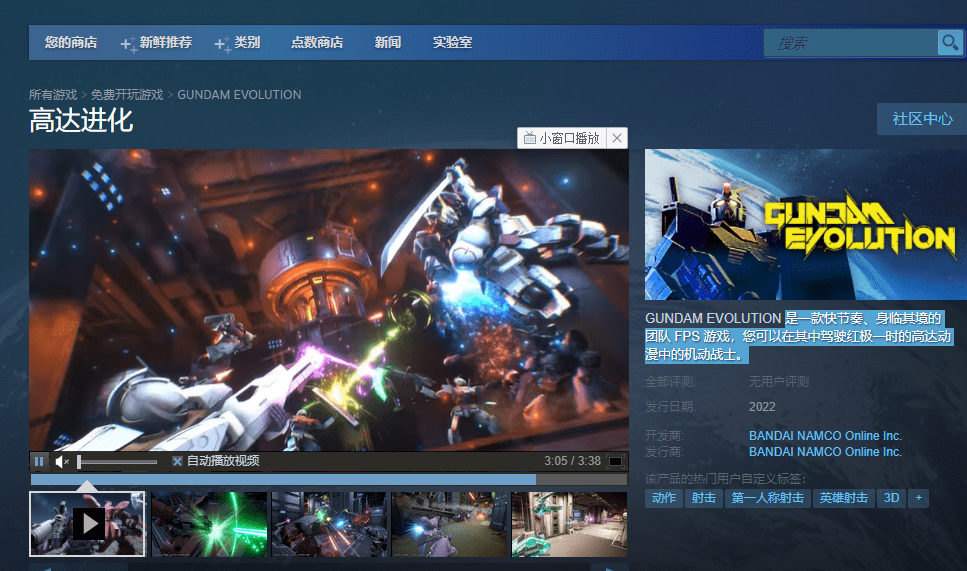The width and height of the screenshot is (967, 571).
Task: Pause the trailer video
Action: click(39, 461)
